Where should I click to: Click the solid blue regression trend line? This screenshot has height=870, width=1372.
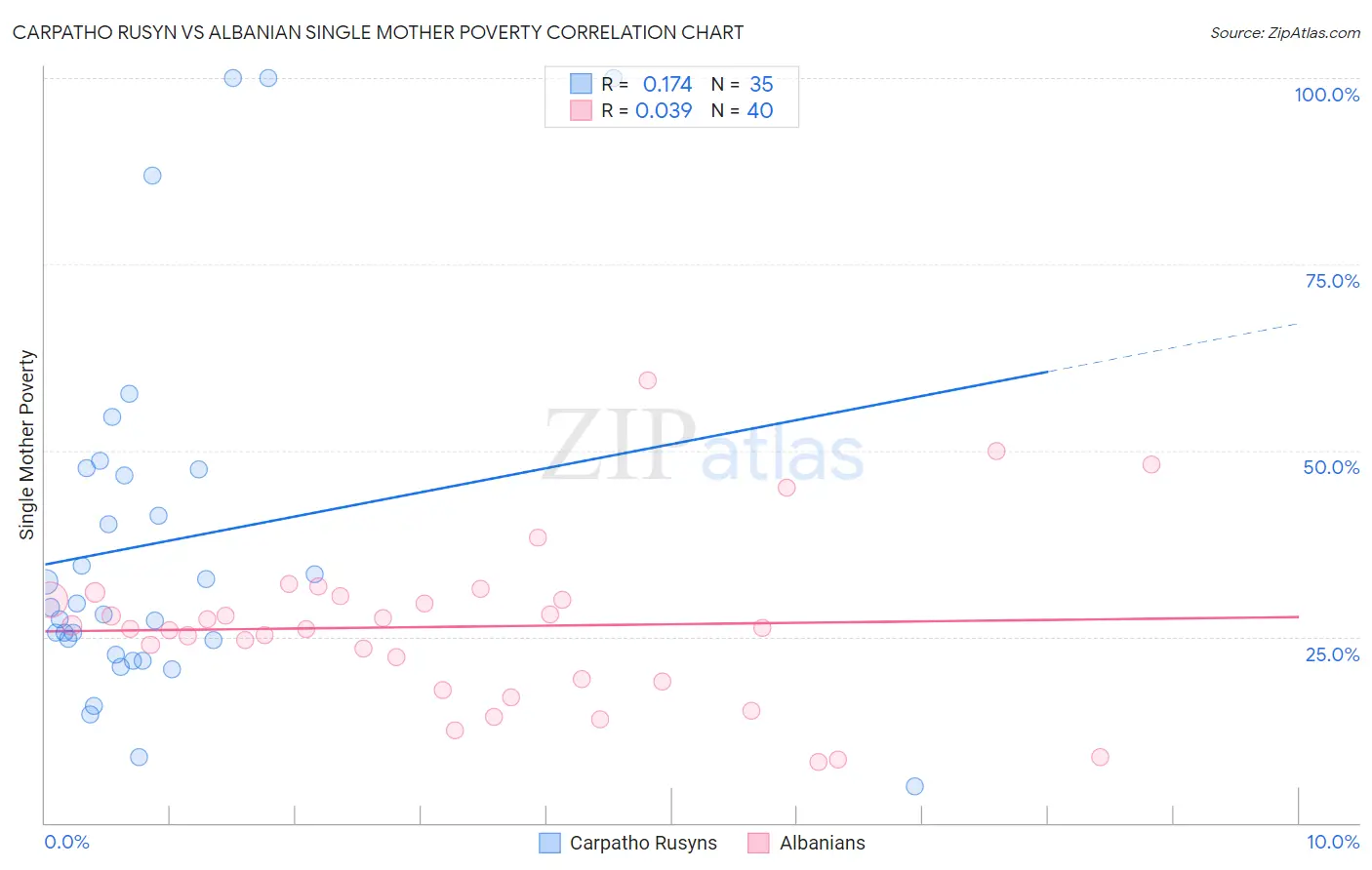click(x=545, y=467)
